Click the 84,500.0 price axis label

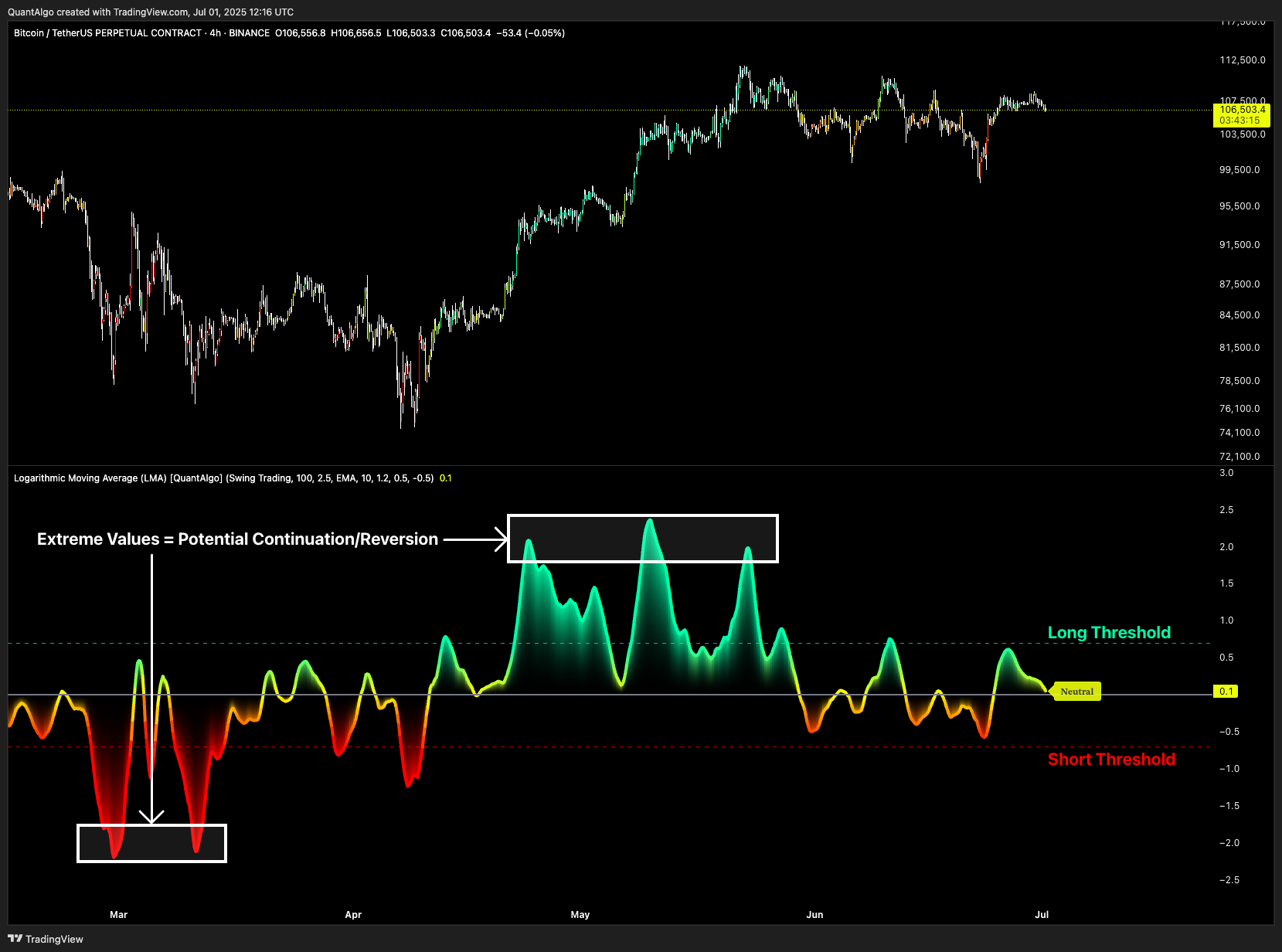[1239, 315]
